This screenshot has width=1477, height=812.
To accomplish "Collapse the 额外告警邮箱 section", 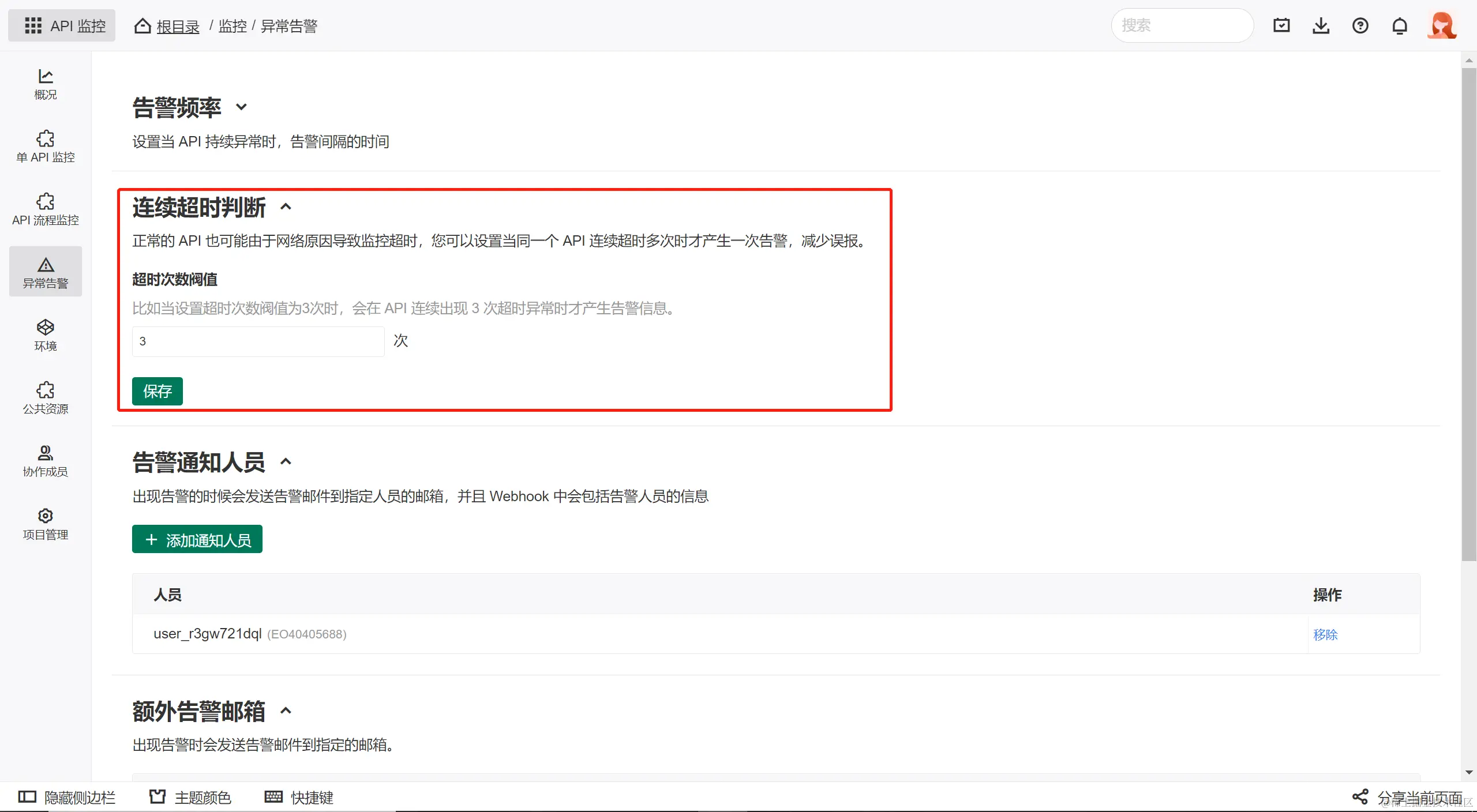I will pos(286,711).
